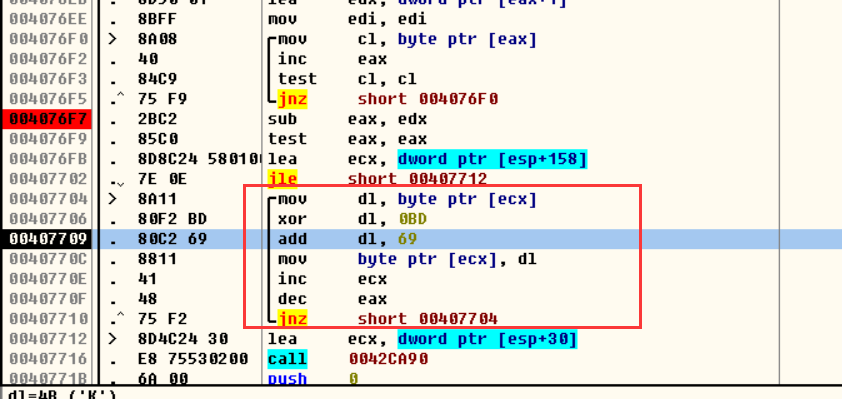
Task: Select 'mov cl, byte ptr [eax]' instruction
Action: click(407, 39)
